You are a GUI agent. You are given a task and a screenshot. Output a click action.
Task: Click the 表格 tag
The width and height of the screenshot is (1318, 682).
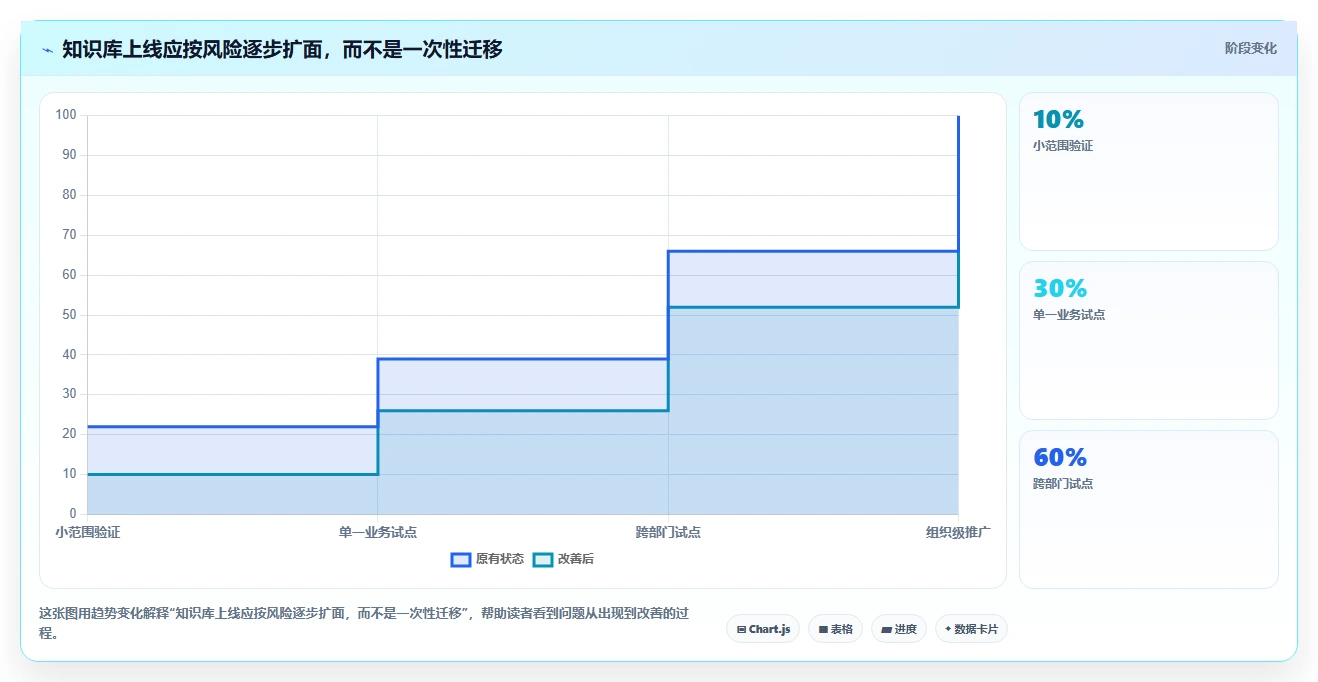(835, 629)
